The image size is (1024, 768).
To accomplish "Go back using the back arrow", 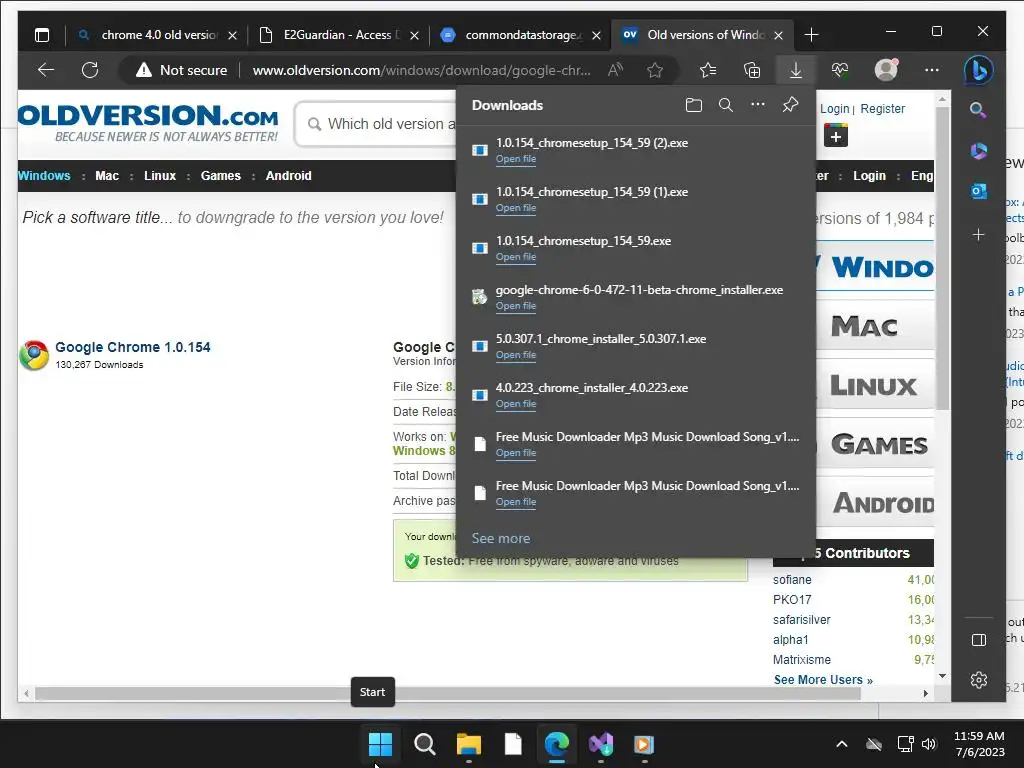I will tap(46, 70).
